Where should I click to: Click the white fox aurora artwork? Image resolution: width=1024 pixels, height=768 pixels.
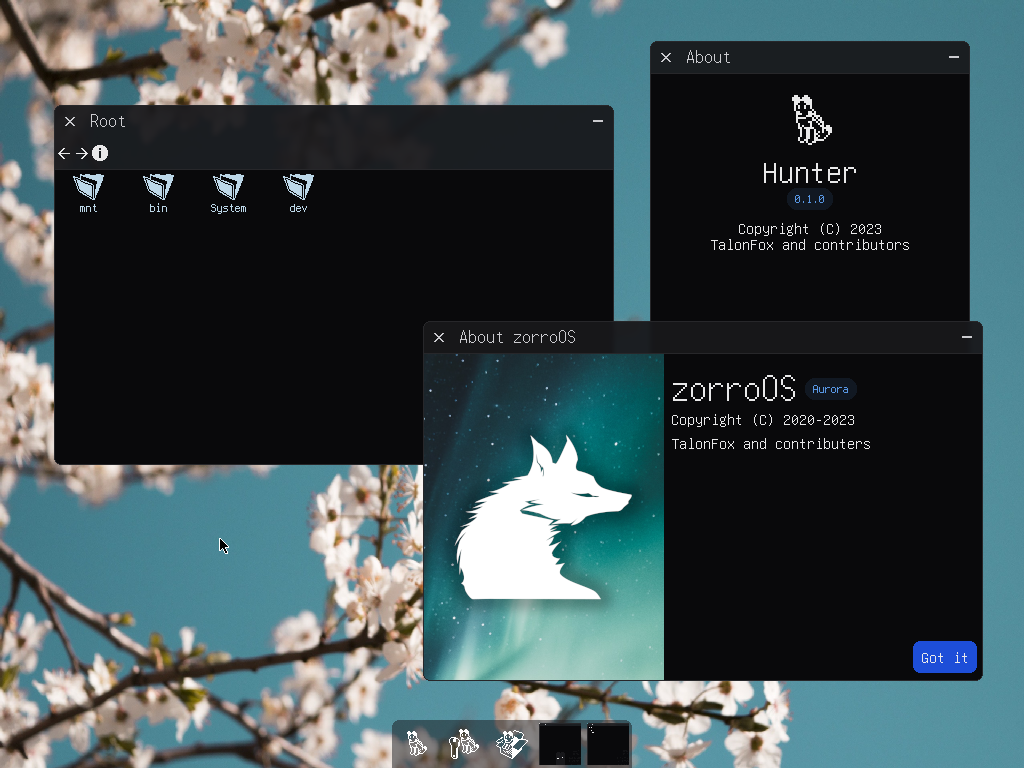click(x=544, y=517)
